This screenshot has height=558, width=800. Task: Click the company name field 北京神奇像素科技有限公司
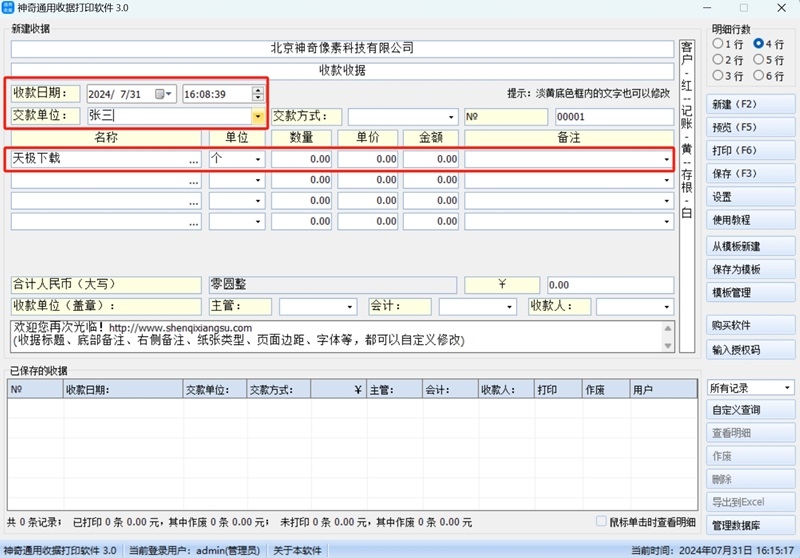[x=342, y=49]
